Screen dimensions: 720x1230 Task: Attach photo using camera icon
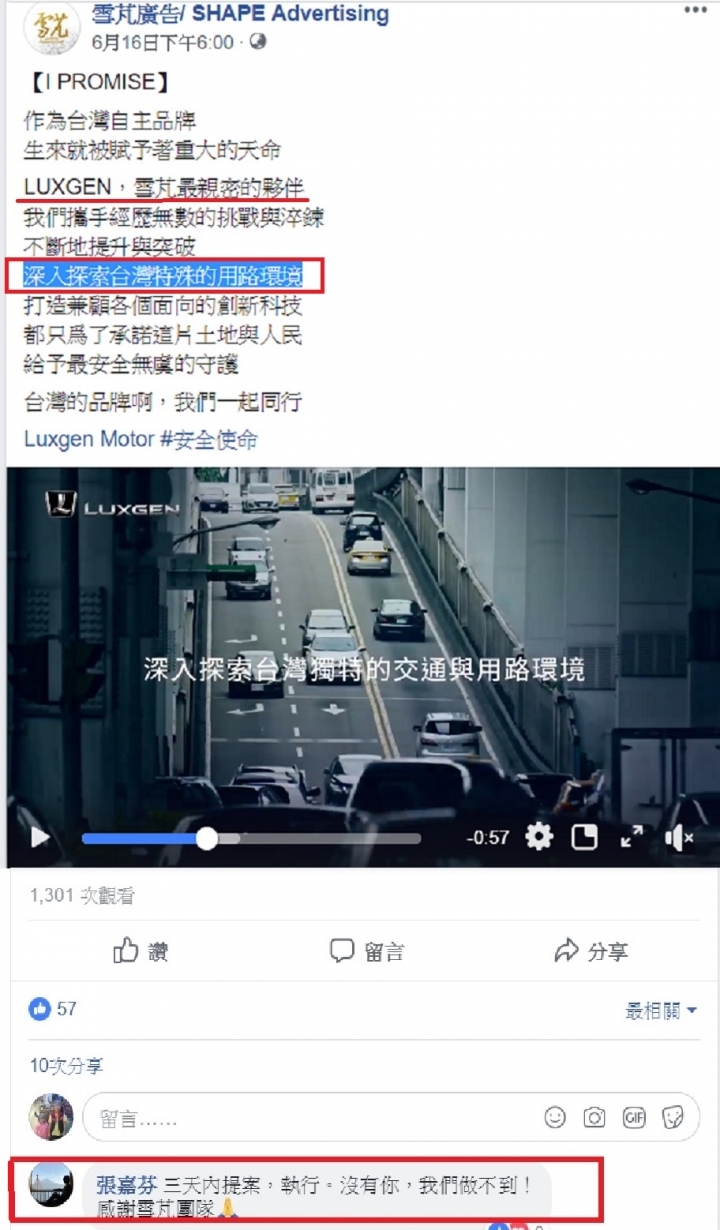tap(595, 1117)
